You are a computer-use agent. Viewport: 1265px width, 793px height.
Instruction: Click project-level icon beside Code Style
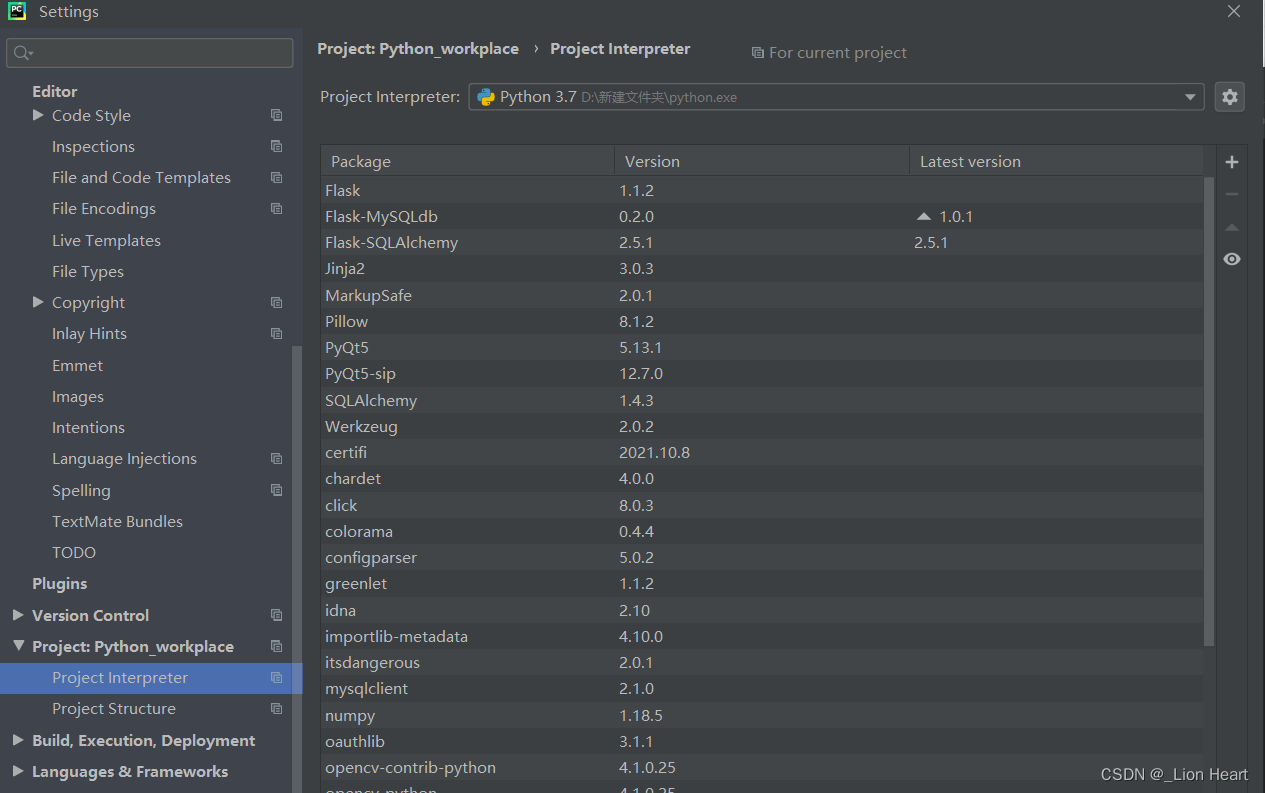pos(277,115)
